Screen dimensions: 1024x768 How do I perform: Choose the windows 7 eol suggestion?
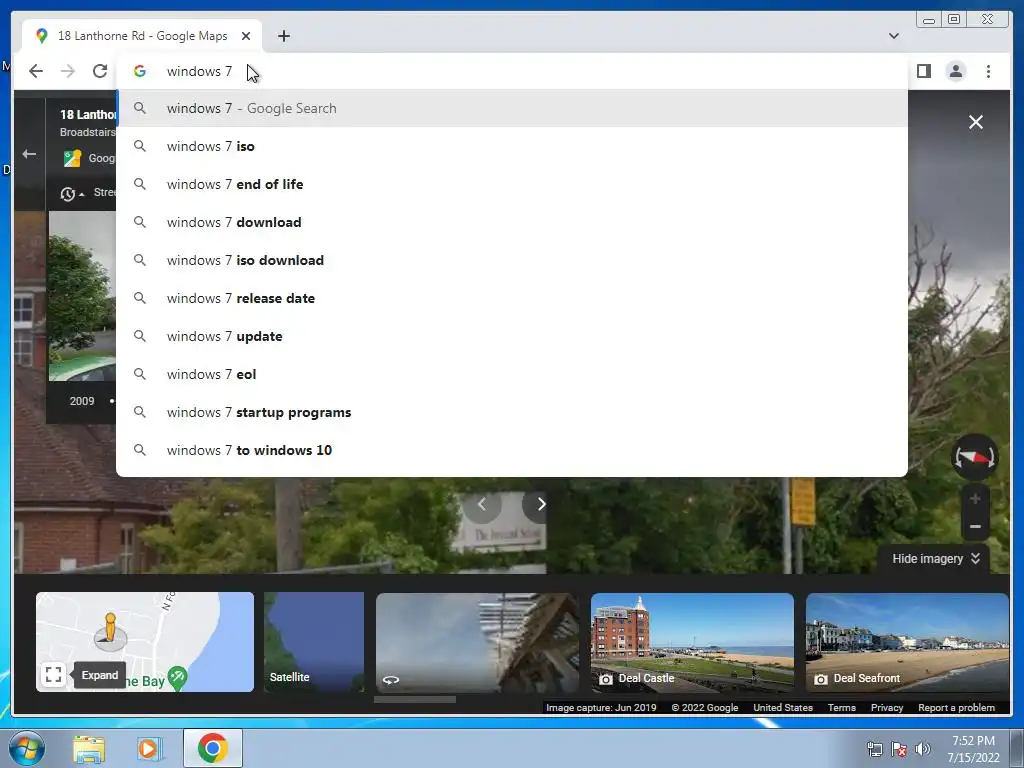[x=512, y=374]
